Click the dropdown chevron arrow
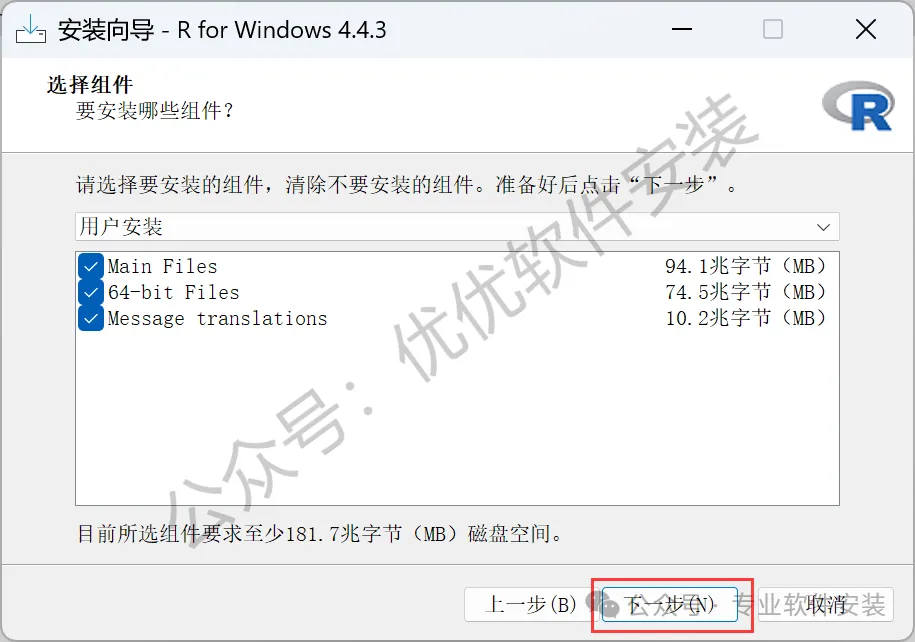 823,227
